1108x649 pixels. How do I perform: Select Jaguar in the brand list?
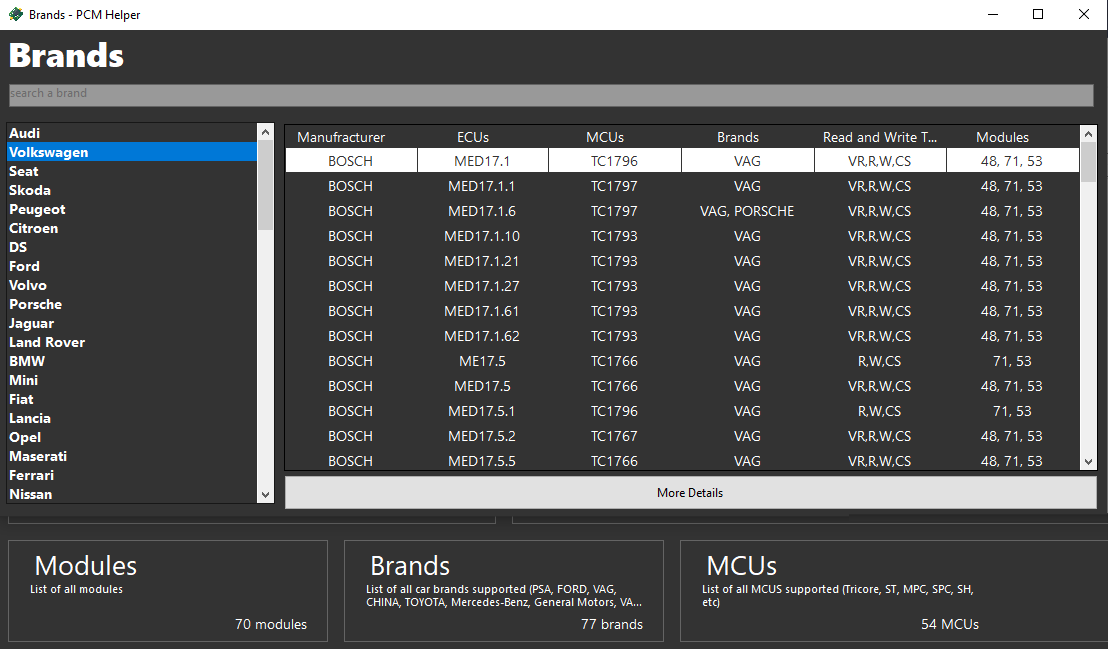[132, 324]
